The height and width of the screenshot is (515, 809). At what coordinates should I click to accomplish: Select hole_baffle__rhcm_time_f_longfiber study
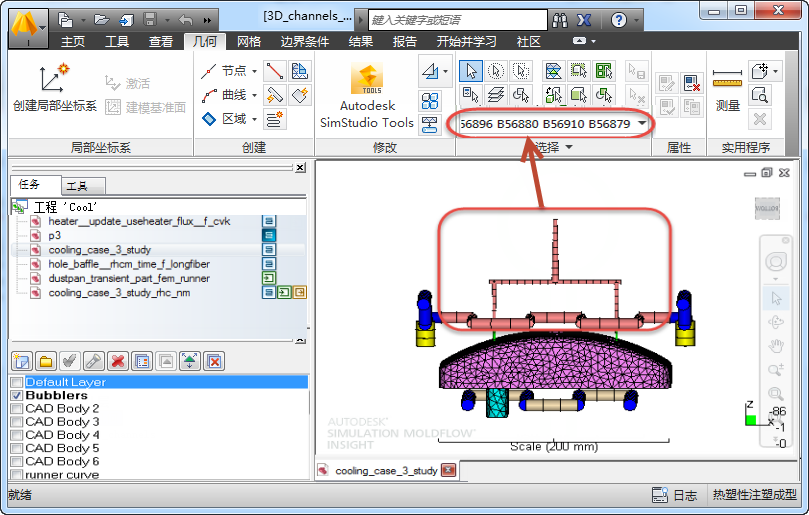pyautogui.click(x=129, y=264)
